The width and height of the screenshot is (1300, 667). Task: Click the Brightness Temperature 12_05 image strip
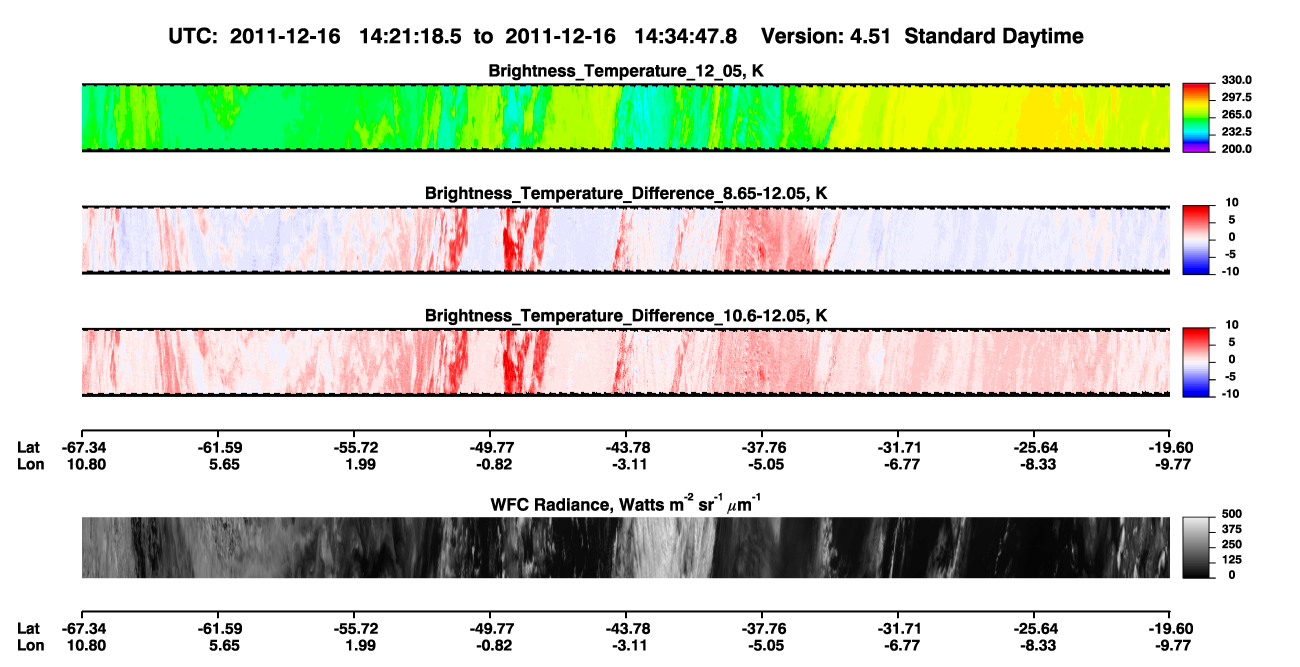pos(626,118)
